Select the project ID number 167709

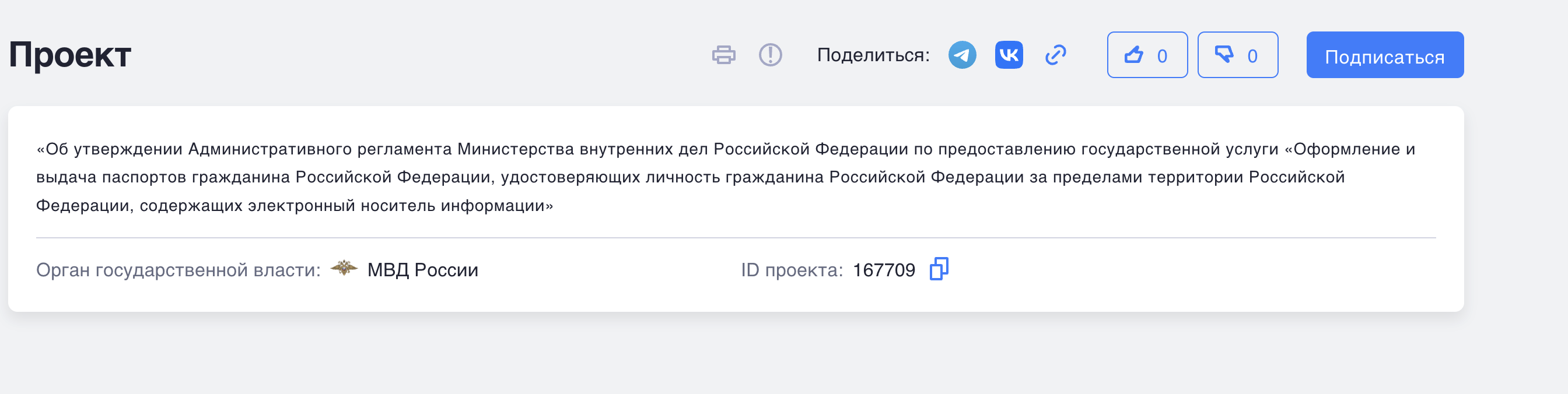[x=884, y=270]
